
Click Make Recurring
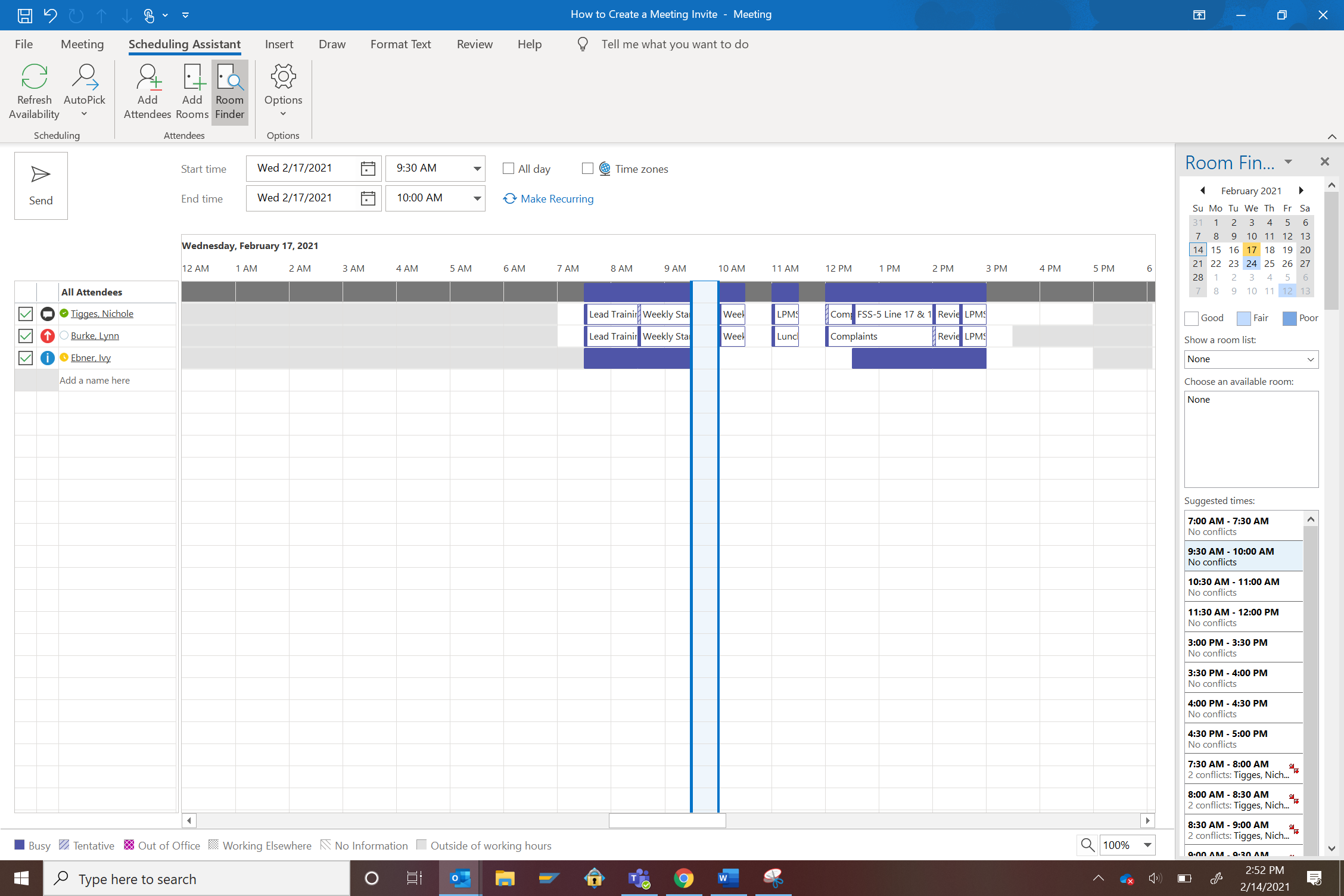[x=556, y=198]
